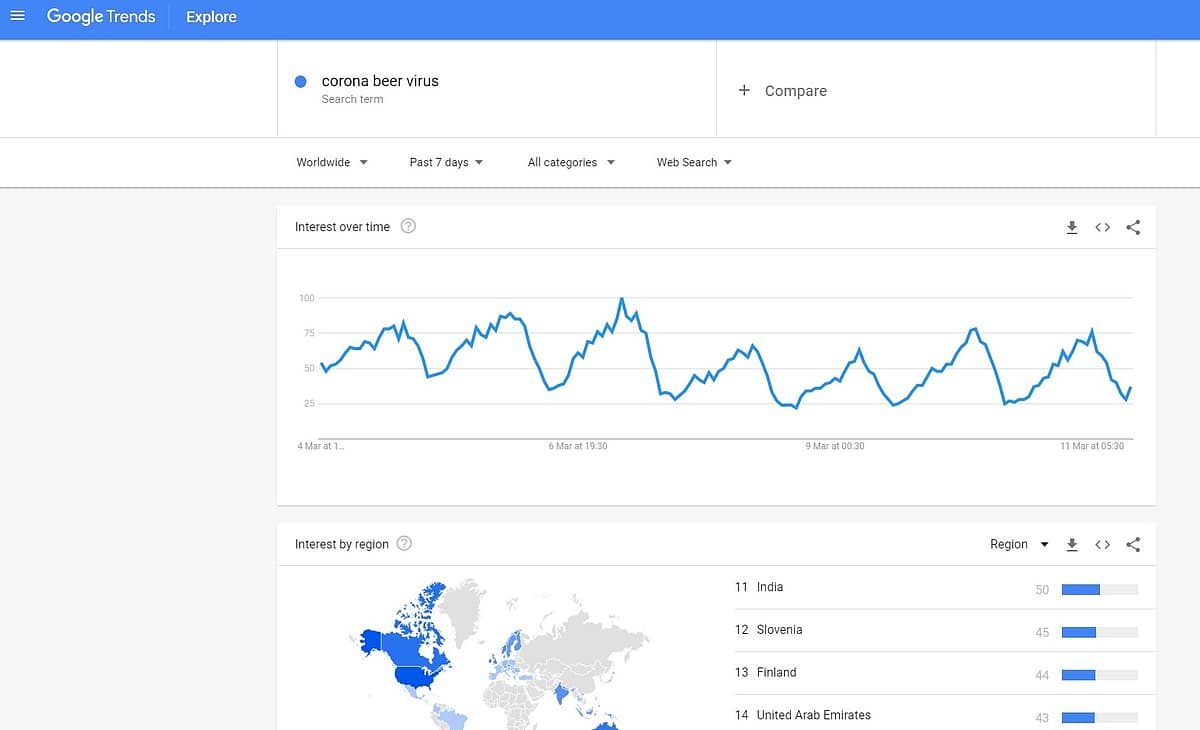1200x730 pixels.
Task: Open the hamburger main menu
Action: point(17,17)
